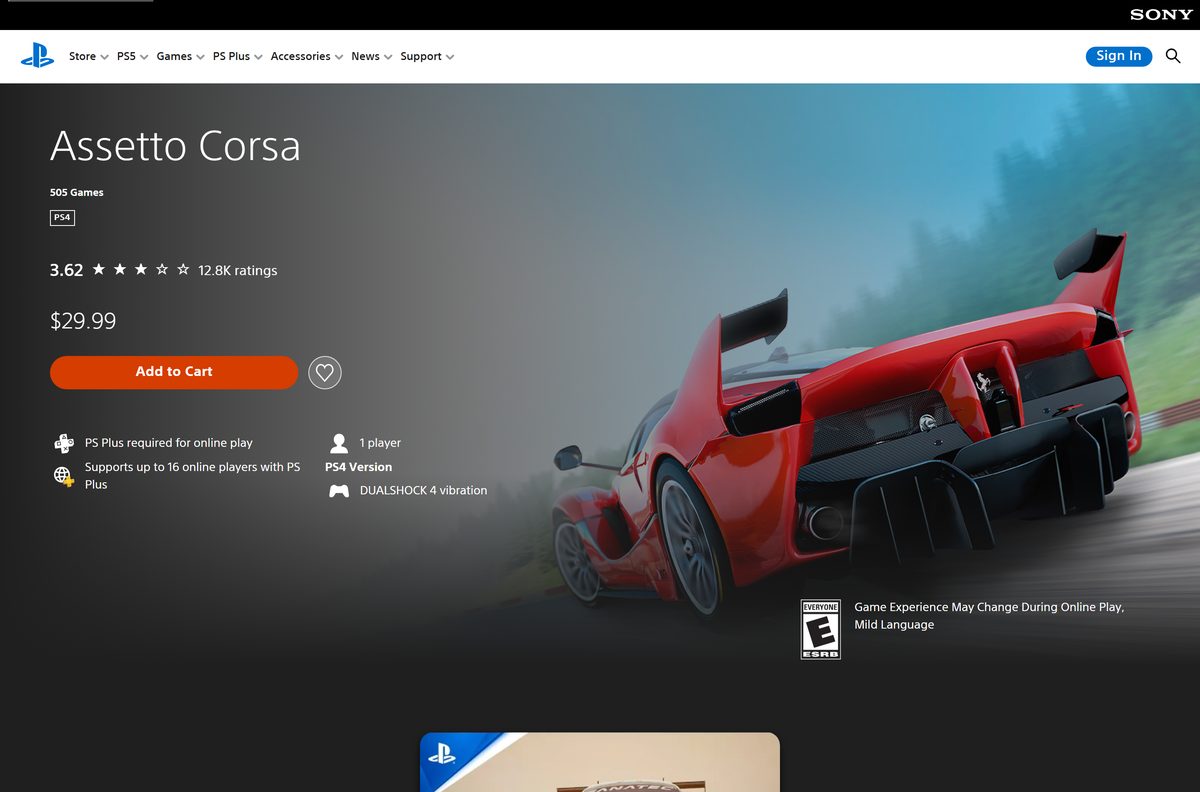Open the promo card thumbnail at bottom
This screenshot has height=792, width=1200.
tap(600, 762)
